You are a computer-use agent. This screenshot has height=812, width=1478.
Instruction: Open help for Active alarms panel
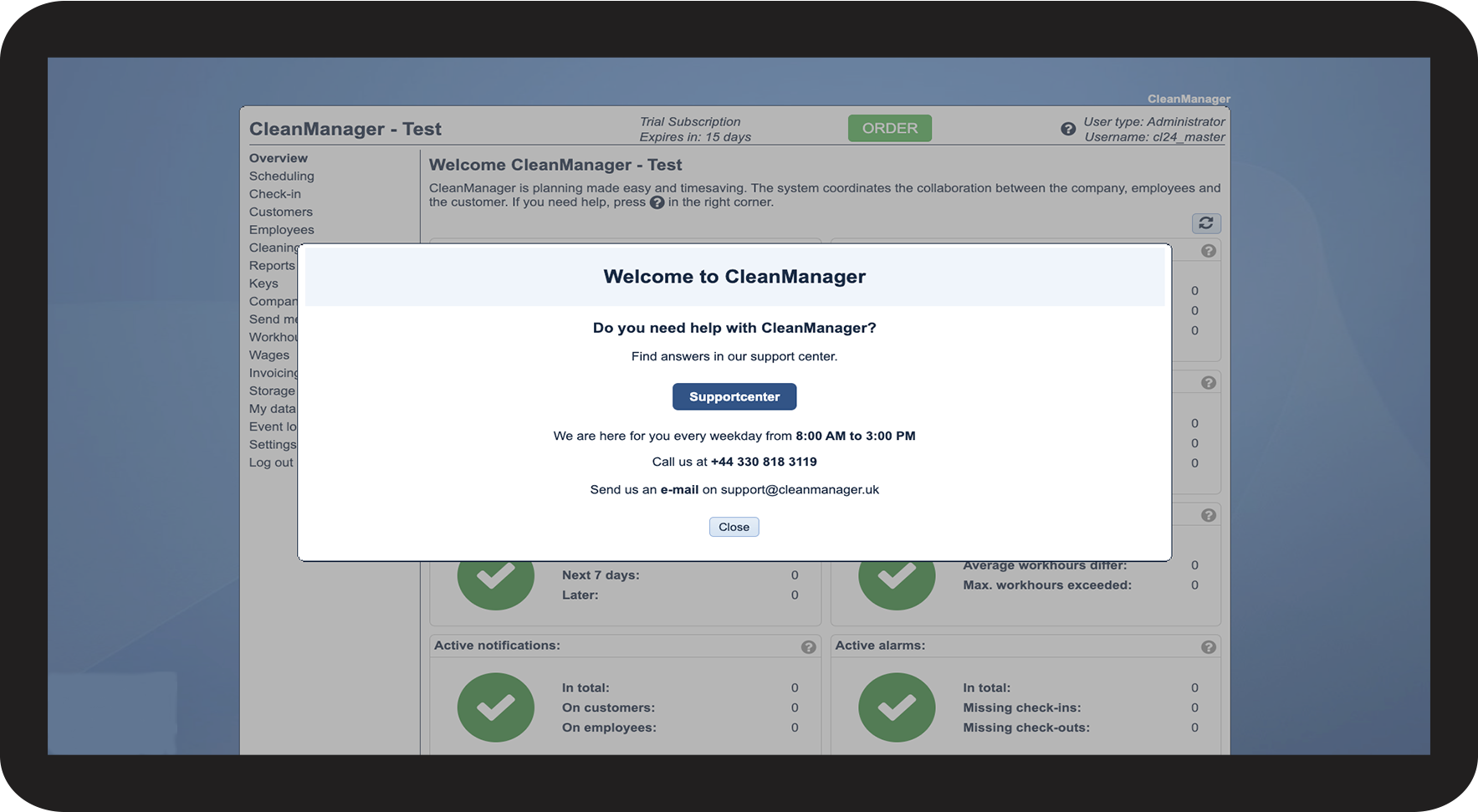pyautogui.click(x=1209, y=646)
